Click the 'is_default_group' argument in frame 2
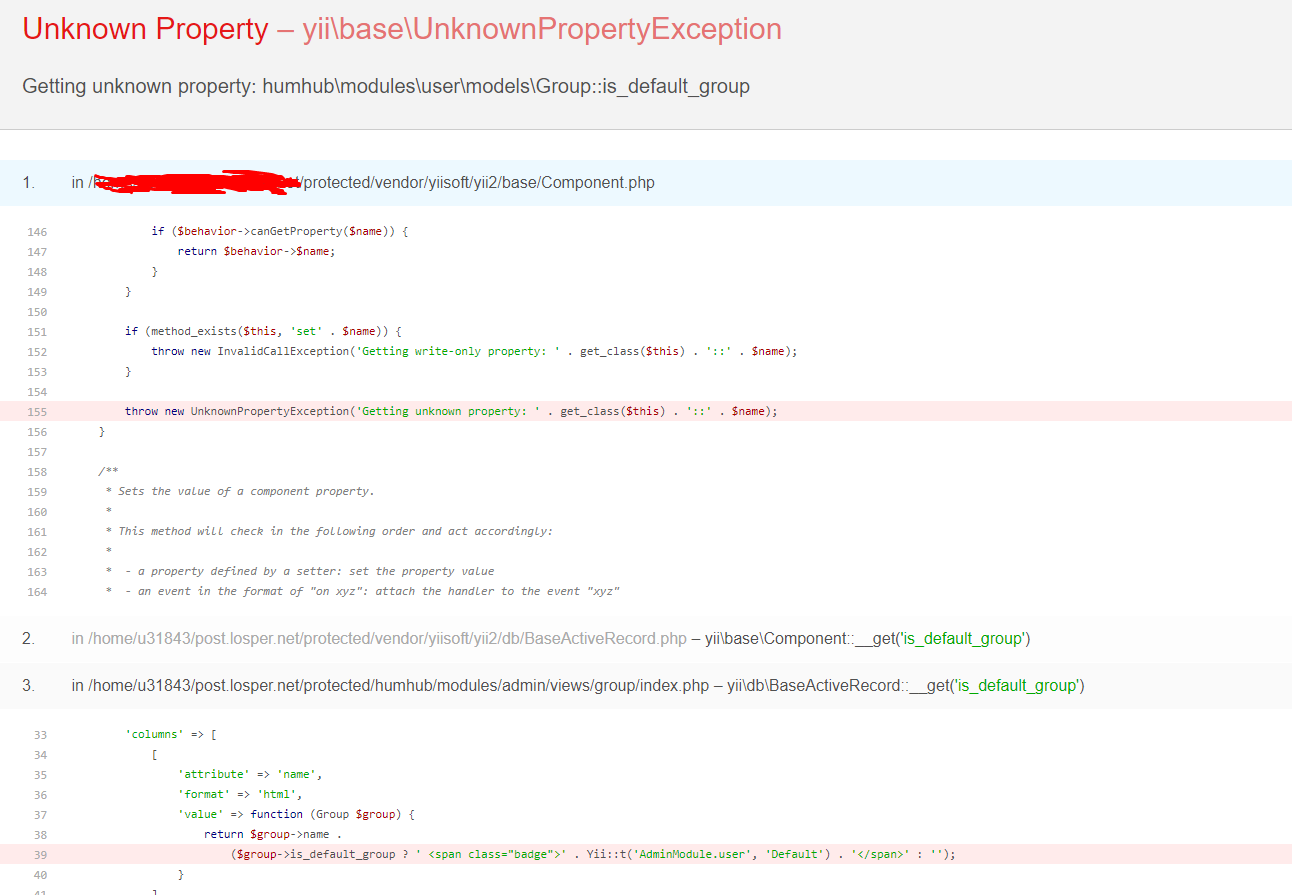This screenshot has height=895, width=1292. pos(962,638)
